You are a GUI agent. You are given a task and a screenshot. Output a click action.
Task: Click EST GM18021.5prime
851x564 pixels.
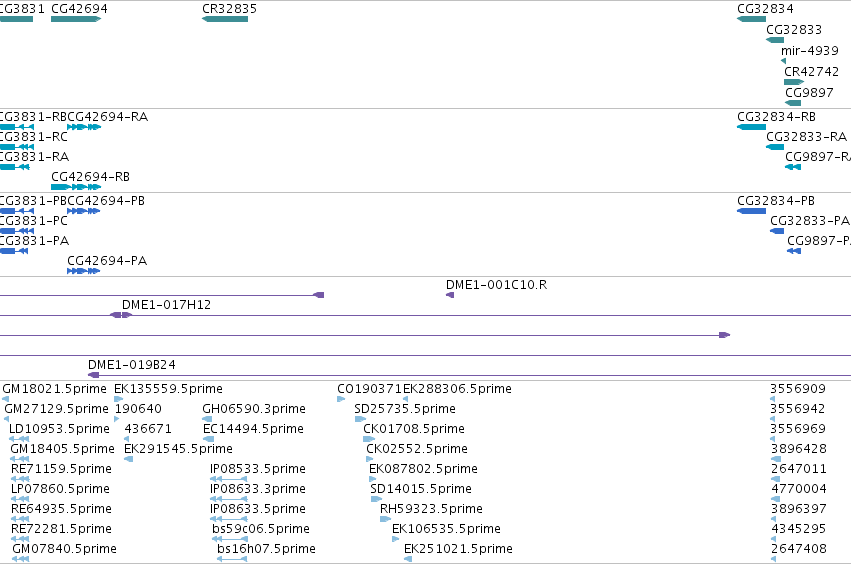point(54,389)
